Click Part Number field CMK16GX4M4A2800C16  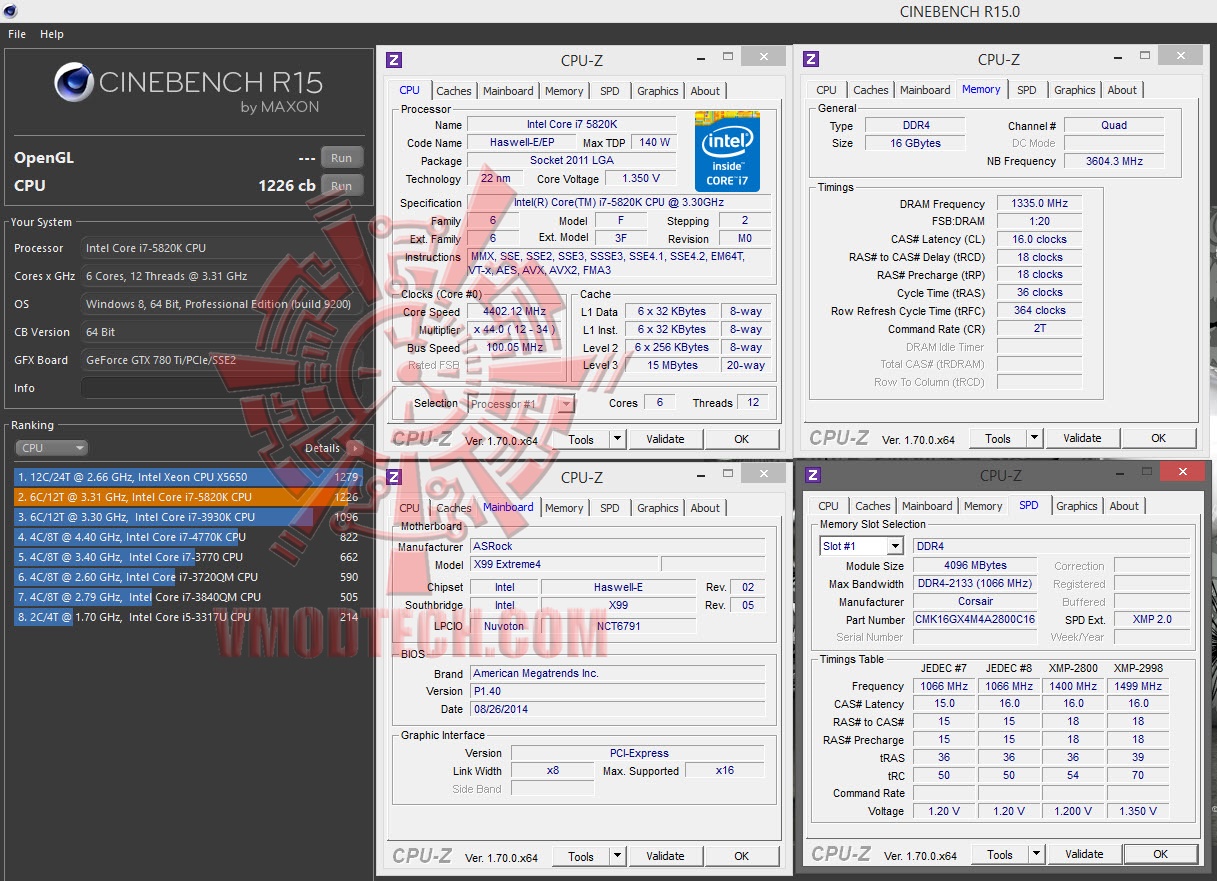coord(975,620)
